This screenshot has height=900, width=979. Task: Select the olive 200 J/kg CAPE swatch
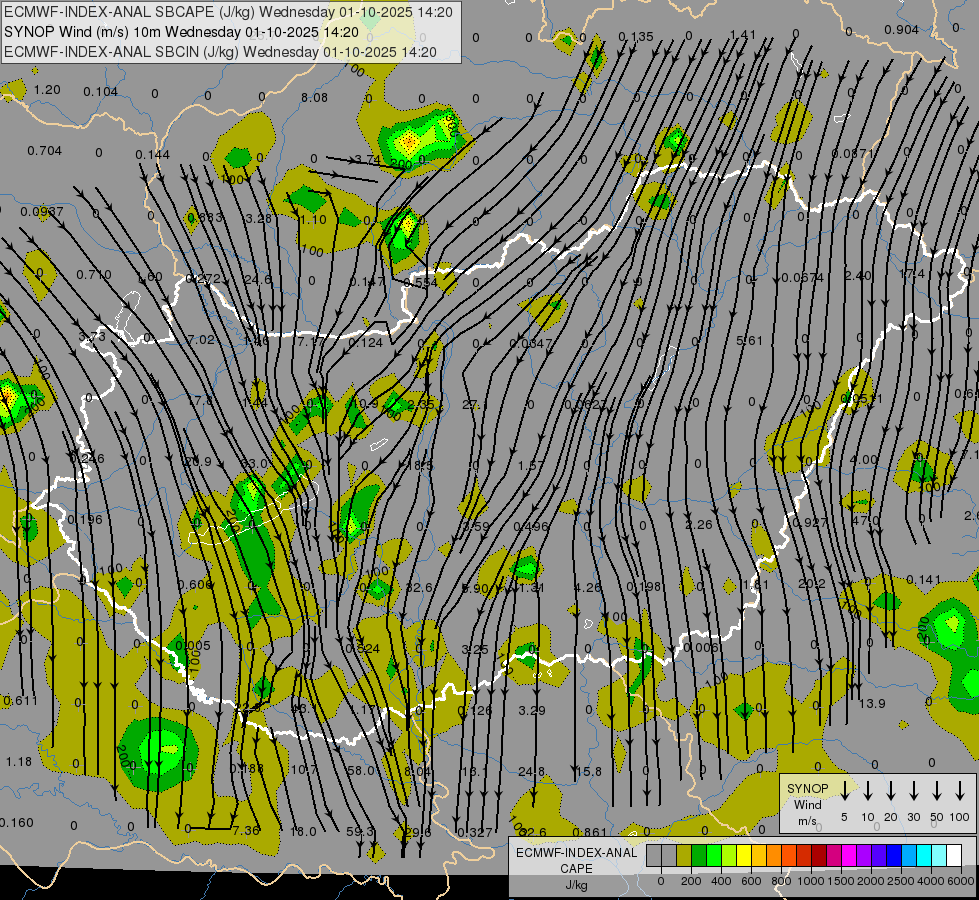coord(684,856)
